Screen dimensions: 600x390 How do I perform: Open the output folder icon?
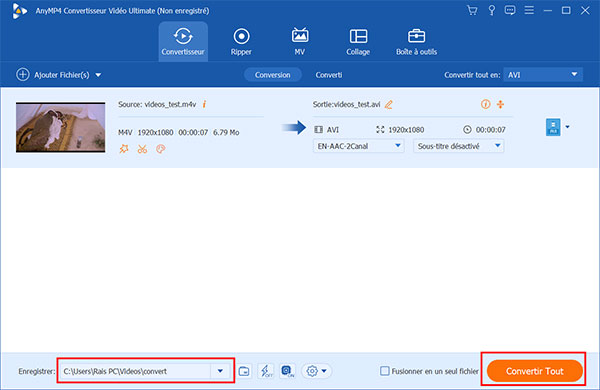[244, 371]
